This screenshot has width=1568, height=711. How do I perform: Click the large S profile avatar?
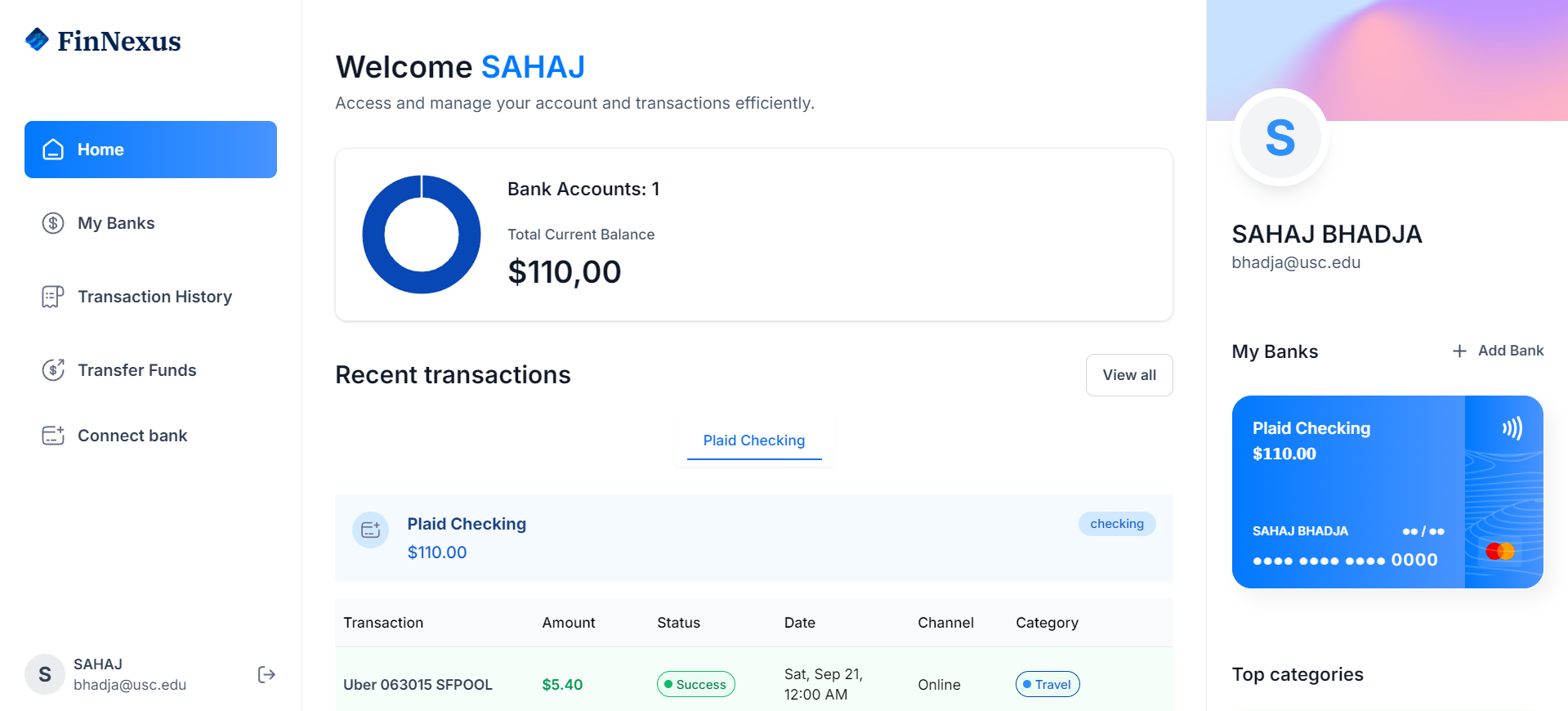(x=1280, y=137)
